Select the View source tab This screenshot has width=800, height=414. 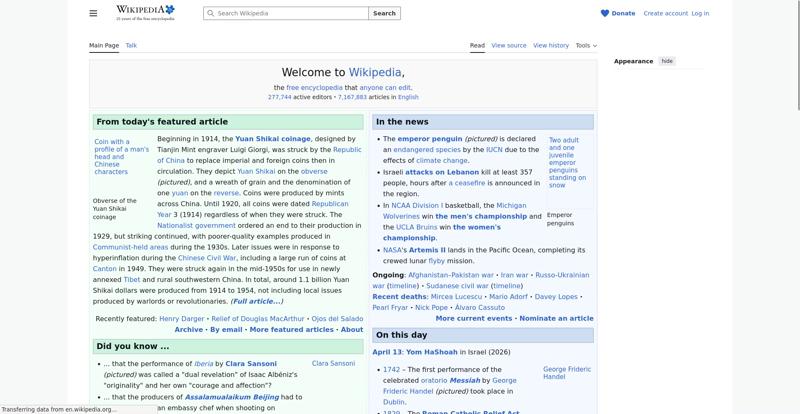point(509,45)
